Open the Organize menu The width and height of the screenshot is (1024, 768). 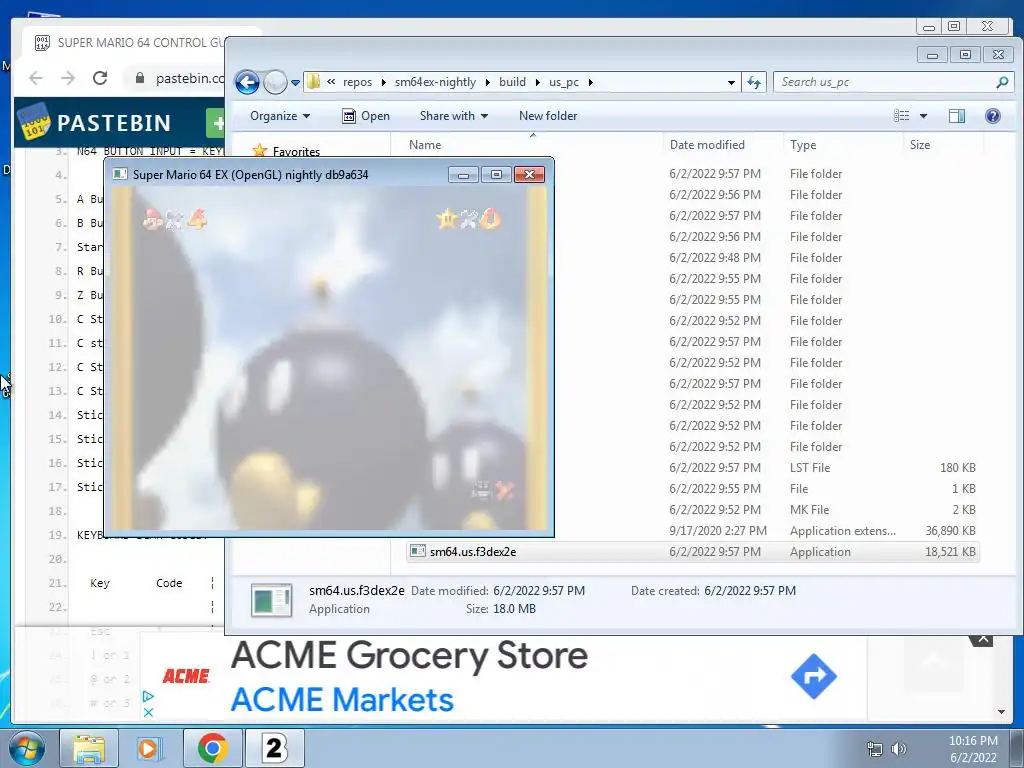pyautogui.click(x=280, y=116)
